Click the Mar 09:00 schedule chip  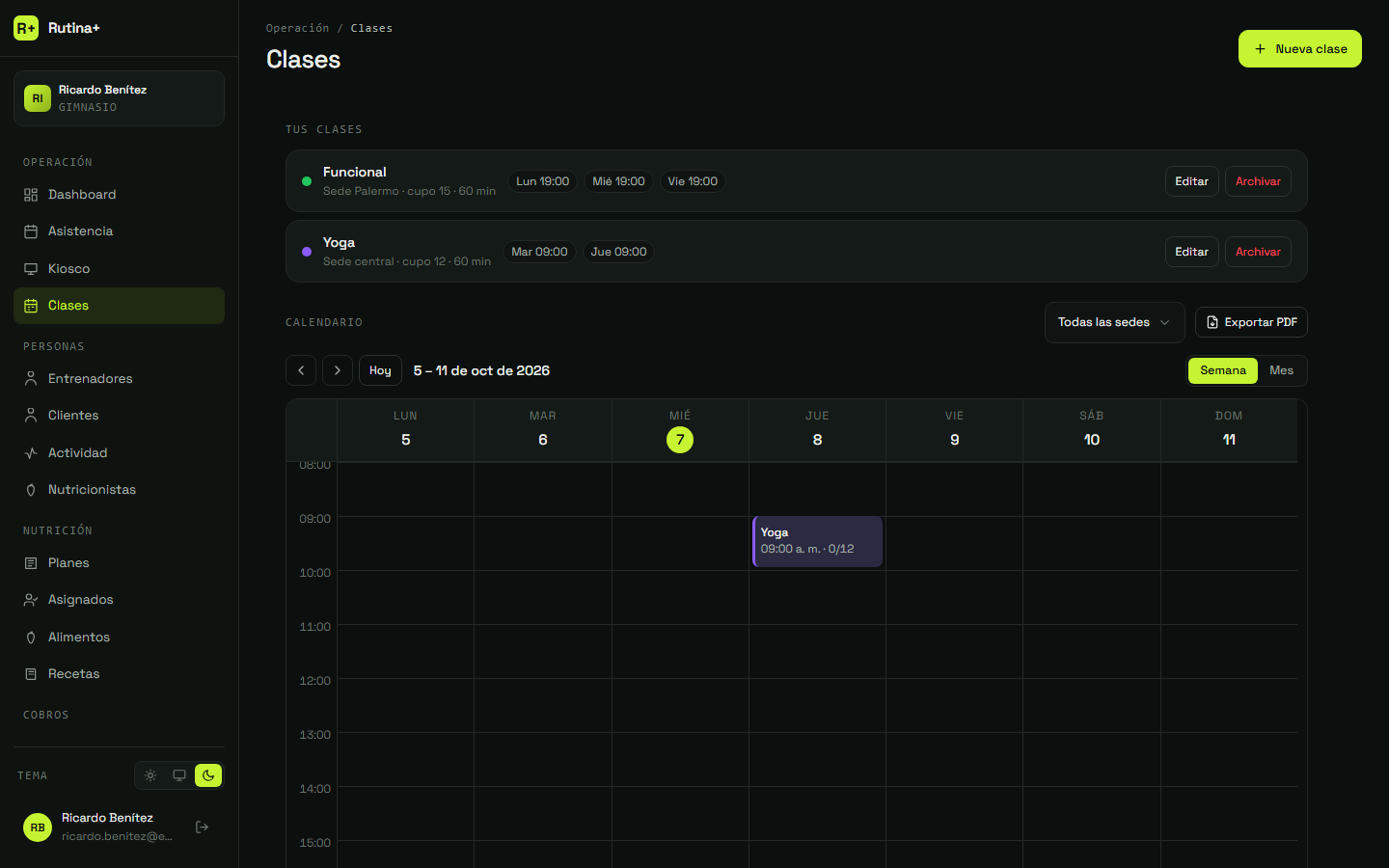pos(539,252)
